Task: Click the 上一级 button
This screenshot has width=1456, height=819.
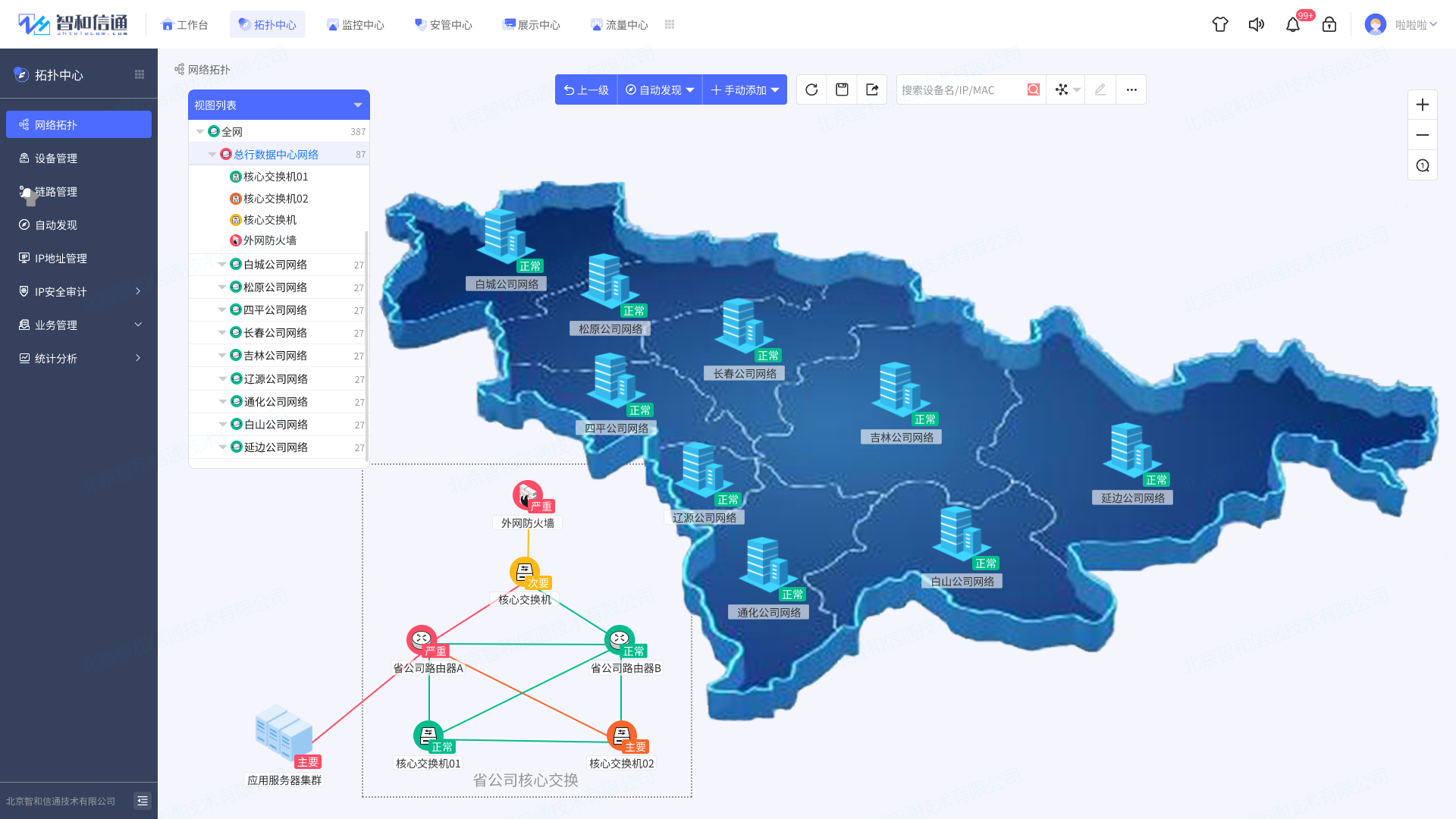Action: (586, 89)
